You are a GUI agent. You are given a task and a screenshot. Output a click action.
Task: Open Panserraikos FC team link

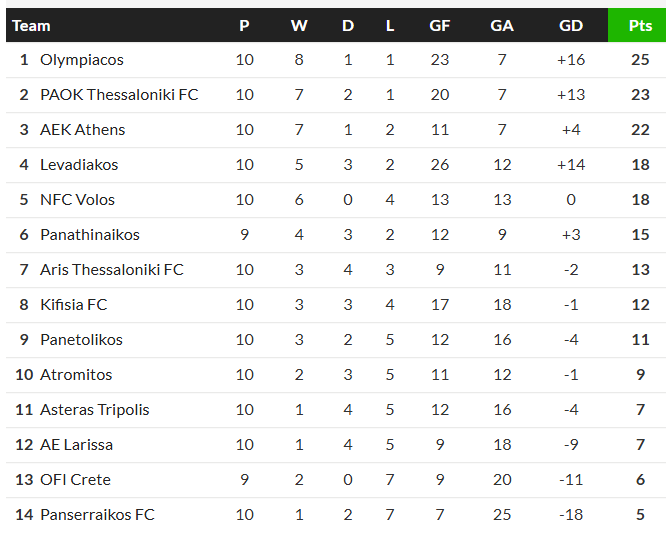pos(97,515)
